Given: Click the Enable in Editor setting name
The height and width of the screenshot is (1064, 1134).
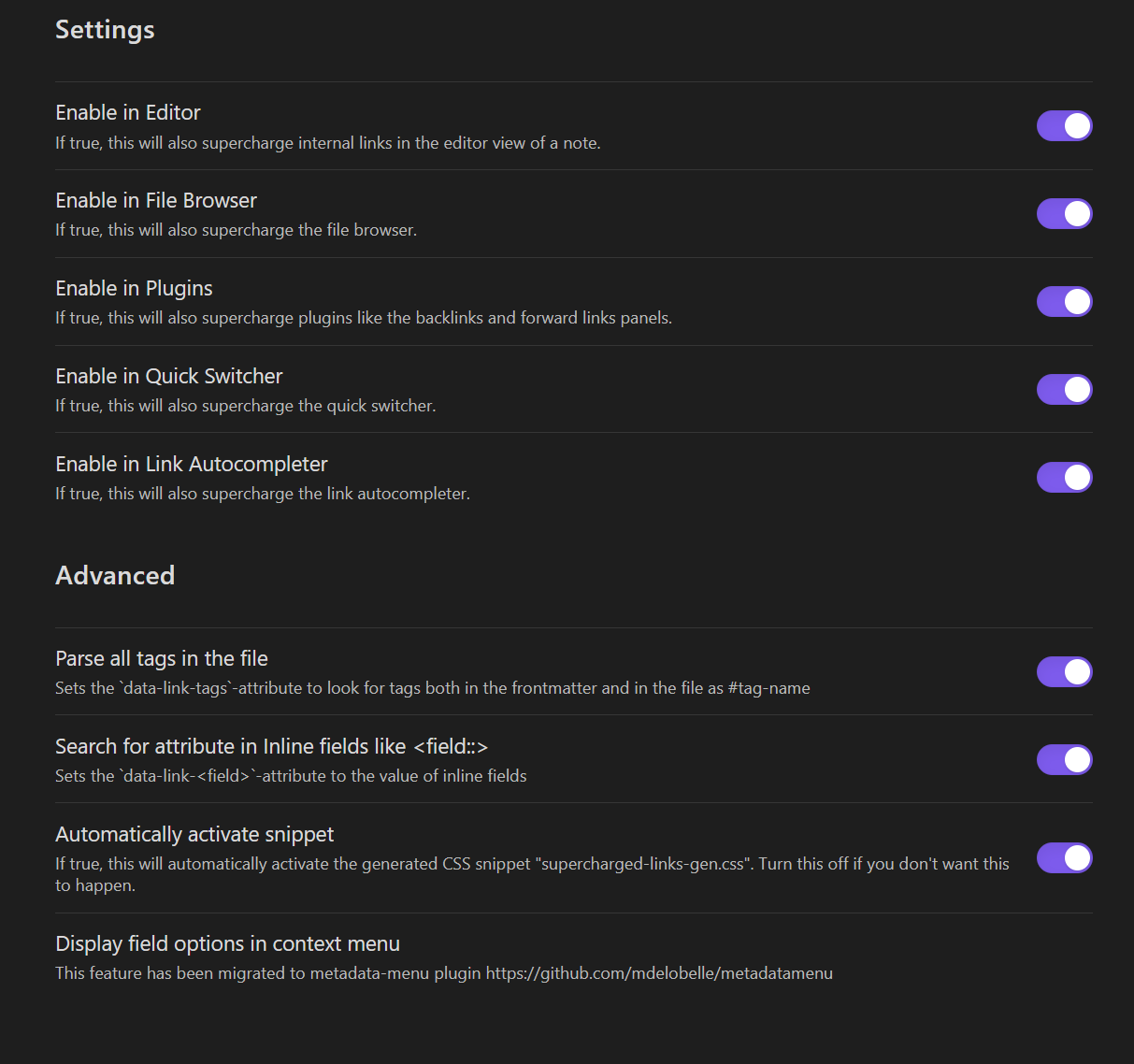Looking at the screenshot, I should click(127, 112).
